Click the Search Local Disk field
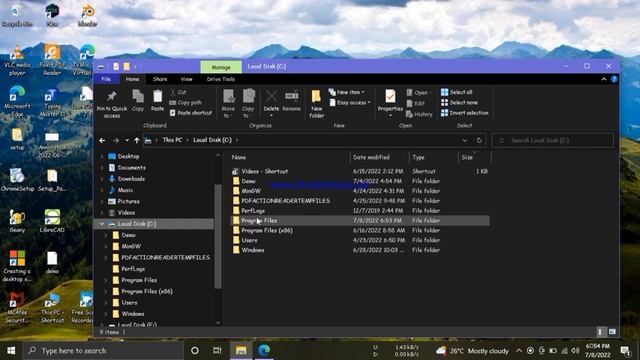 pyautogui.click(x=553, y=140)
